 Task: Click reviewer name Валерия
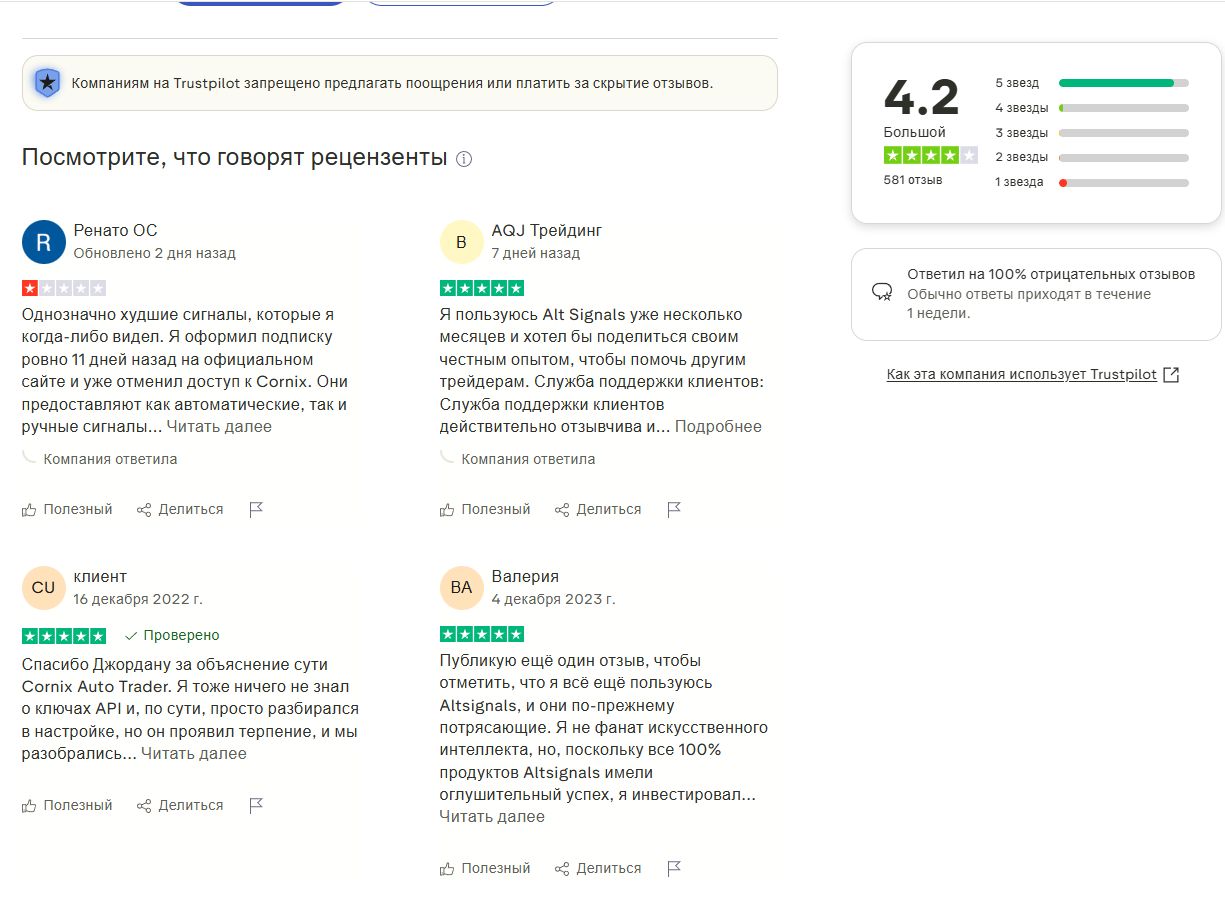pyautogui.click(x=525, y=577)
